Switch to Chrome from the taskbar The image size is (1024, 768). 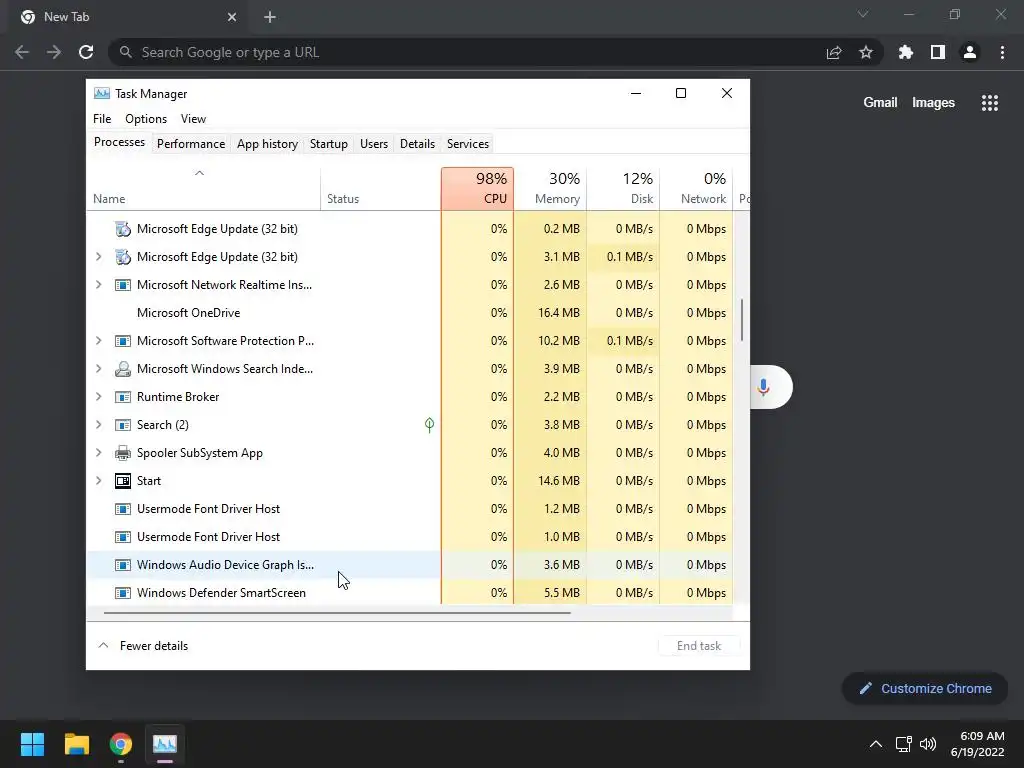coord(121,744)
